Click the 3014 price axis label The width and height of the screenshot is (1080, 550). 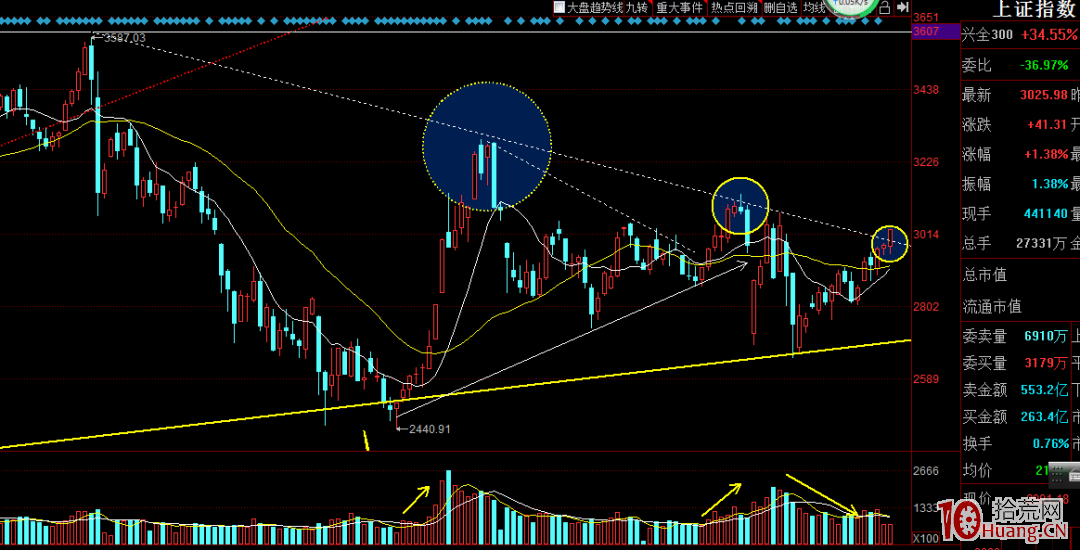coord(926,234)
